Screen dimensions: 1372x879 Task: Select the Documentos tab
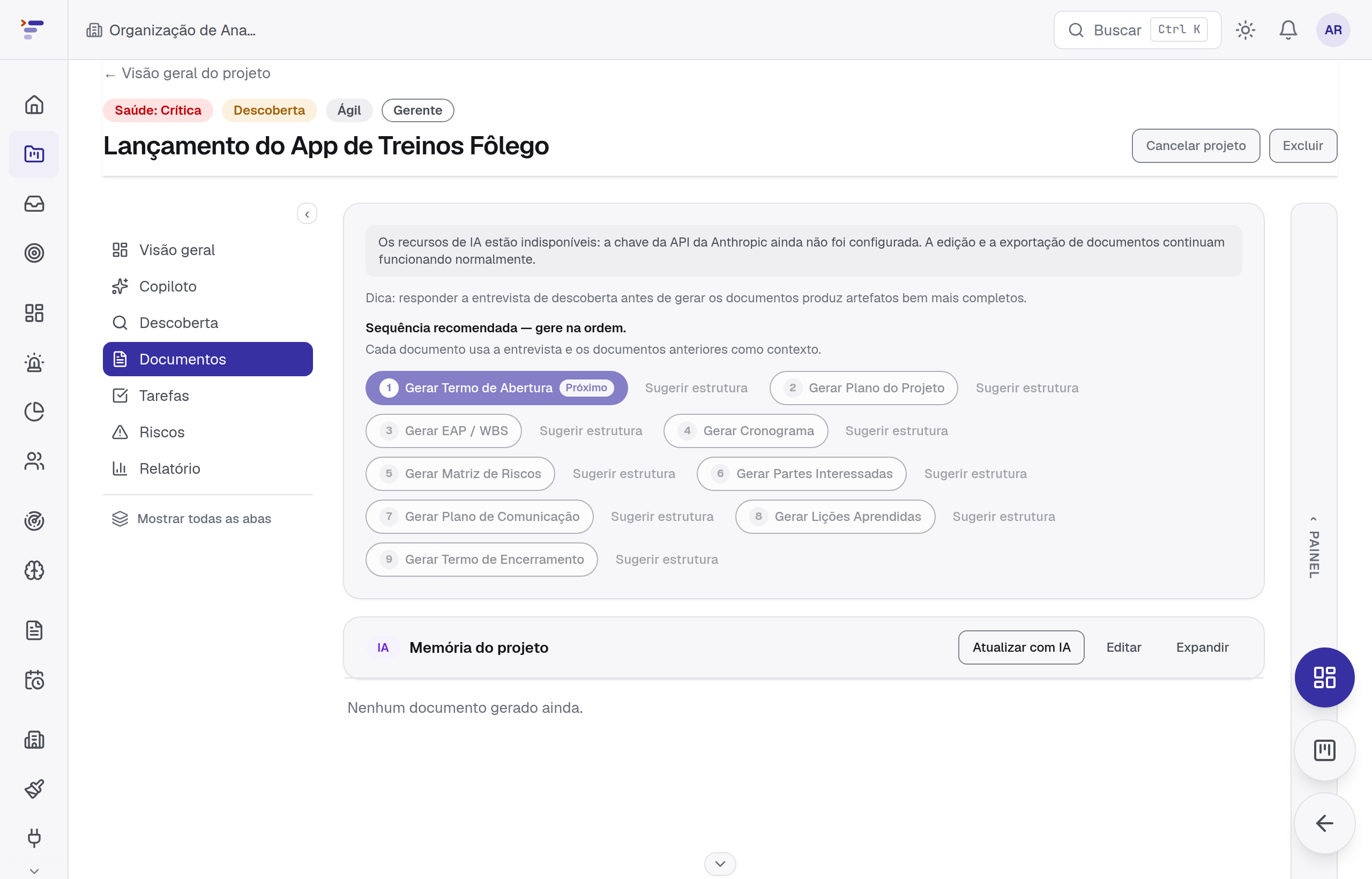click(208, 359)
